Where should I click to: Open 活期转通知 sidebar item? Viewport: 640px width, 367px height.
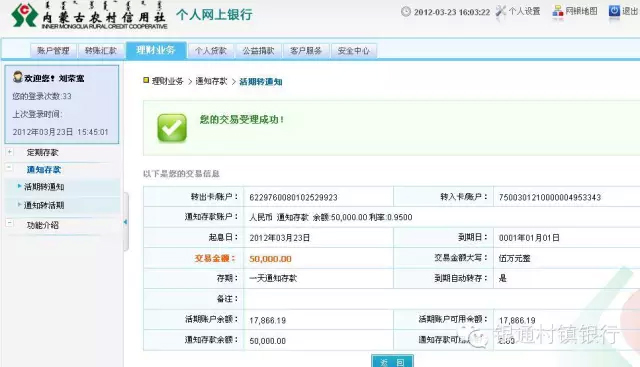[44, 187]
